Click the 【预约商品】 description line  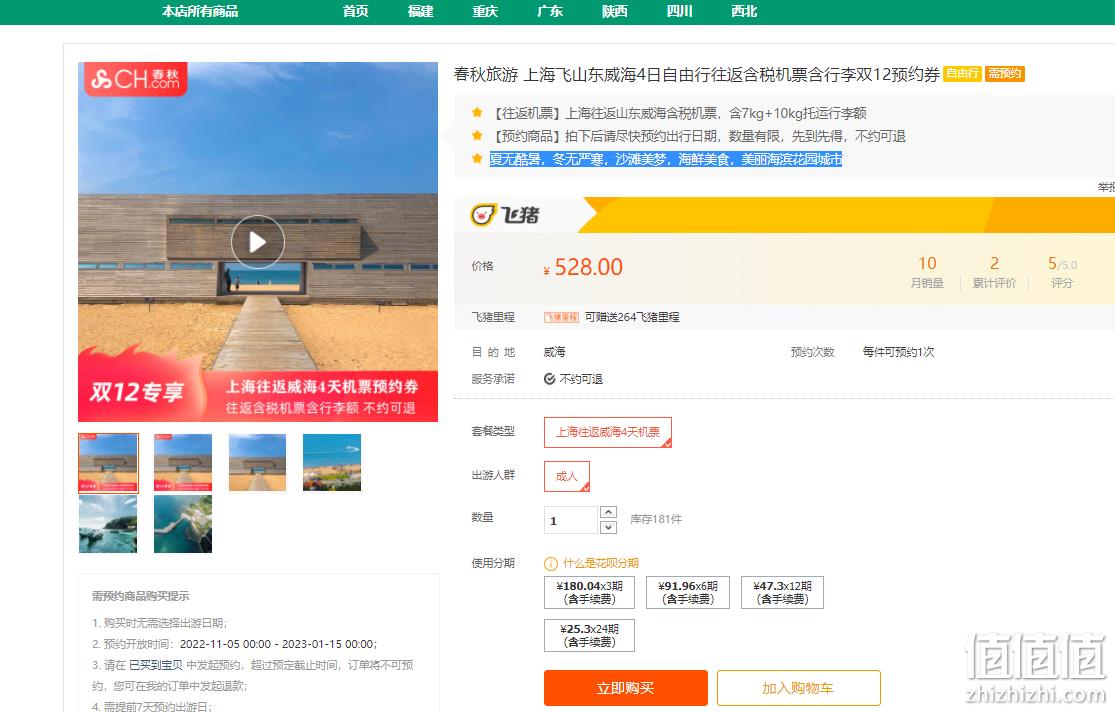point(698,136)
